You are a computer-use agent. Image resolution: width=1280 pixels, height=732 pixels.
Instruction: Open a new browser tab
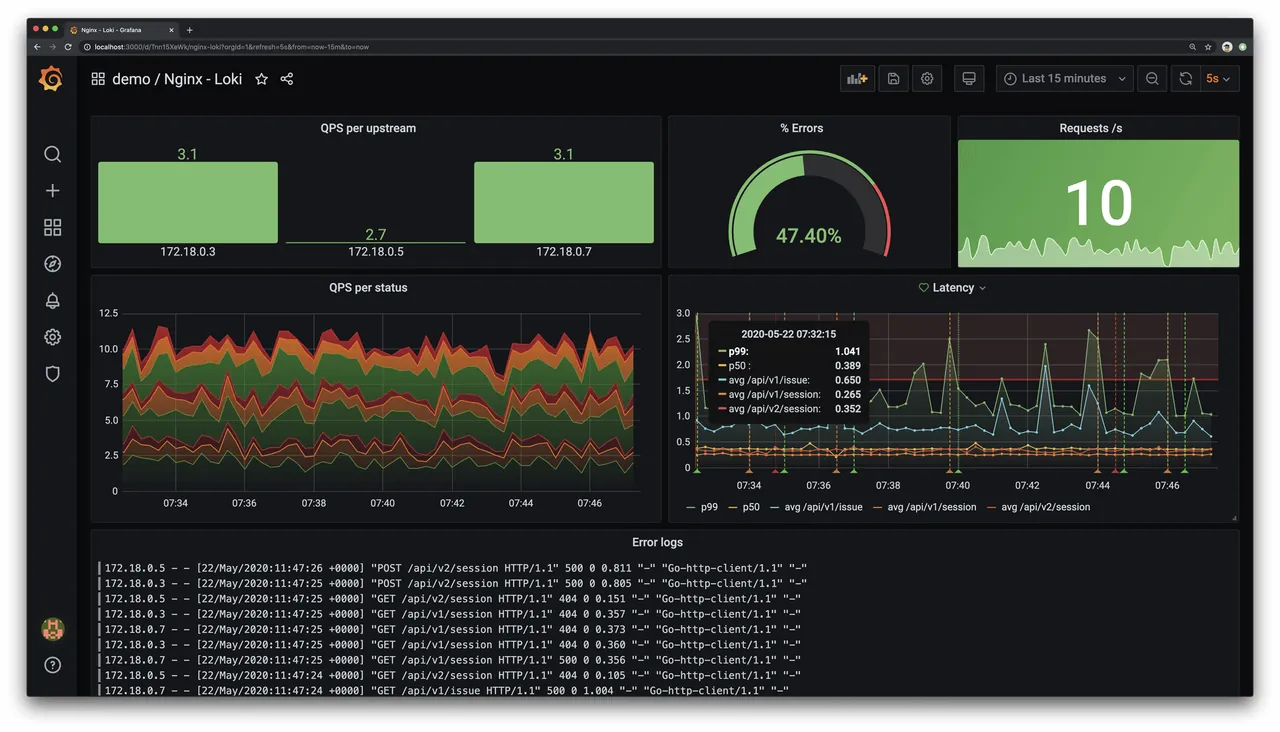190,30
